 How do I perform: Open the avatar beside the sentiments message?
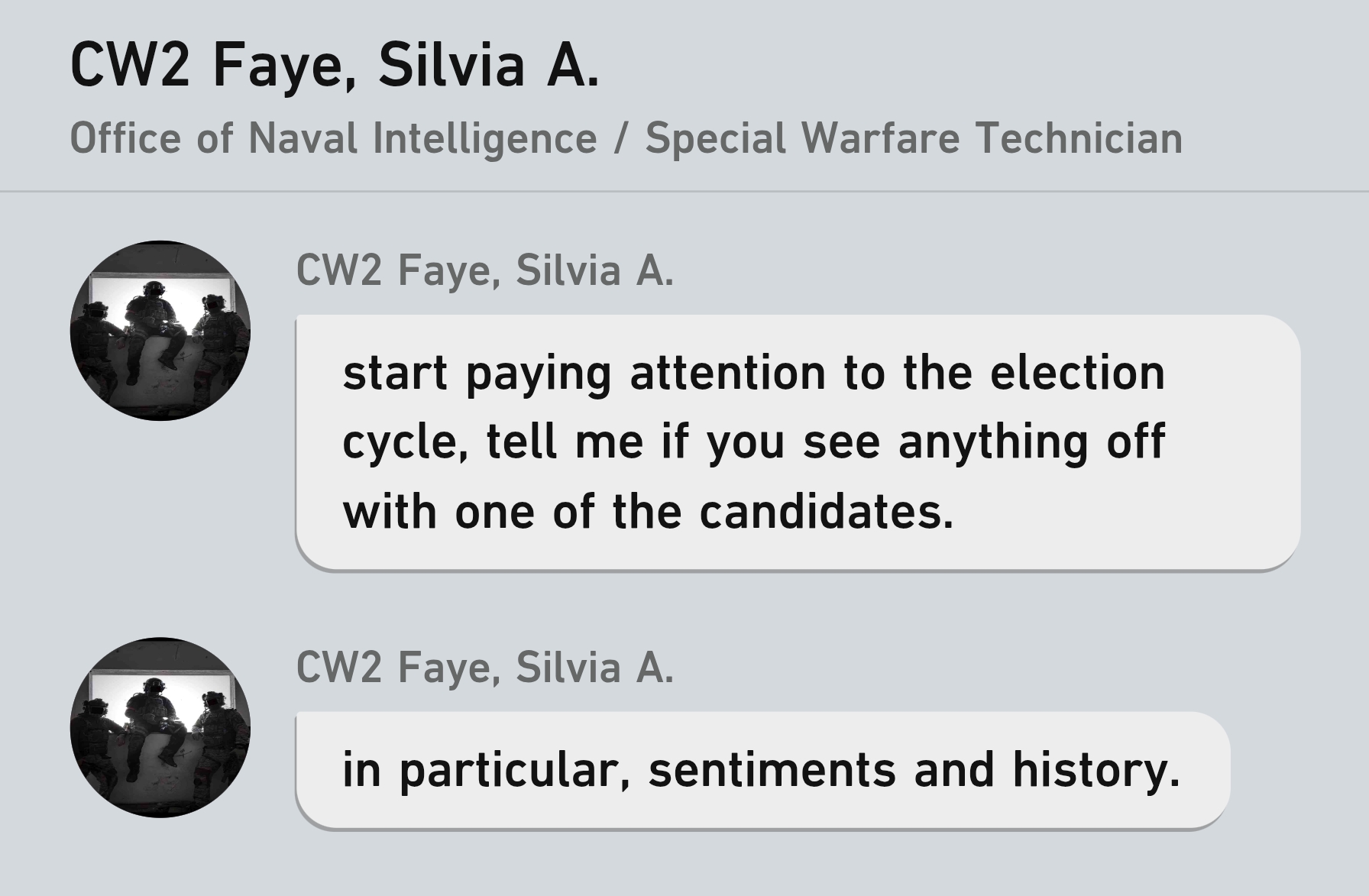[x=160, y=727]
